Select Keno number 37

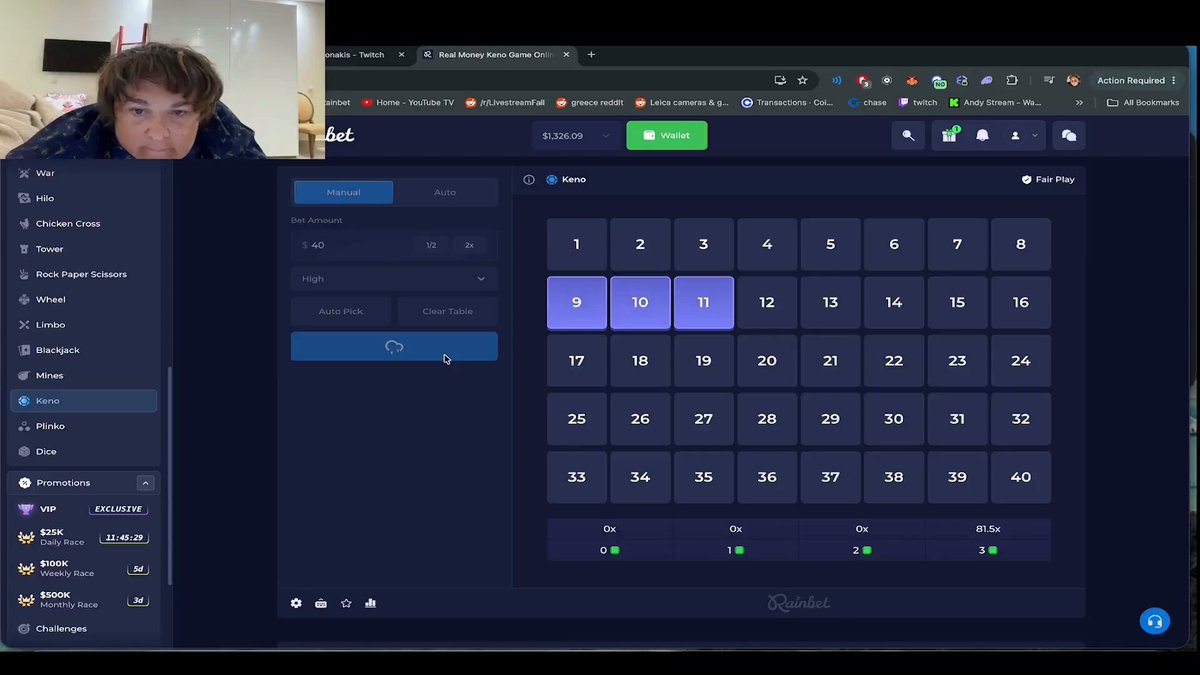830,477
